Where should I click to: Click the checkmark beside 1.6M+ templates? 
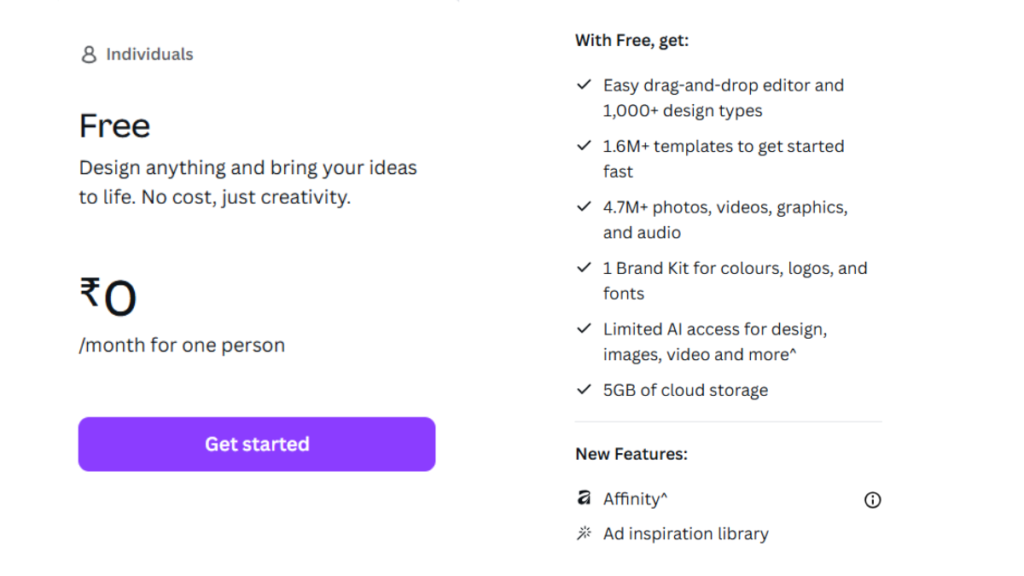(x=584, y=145)
